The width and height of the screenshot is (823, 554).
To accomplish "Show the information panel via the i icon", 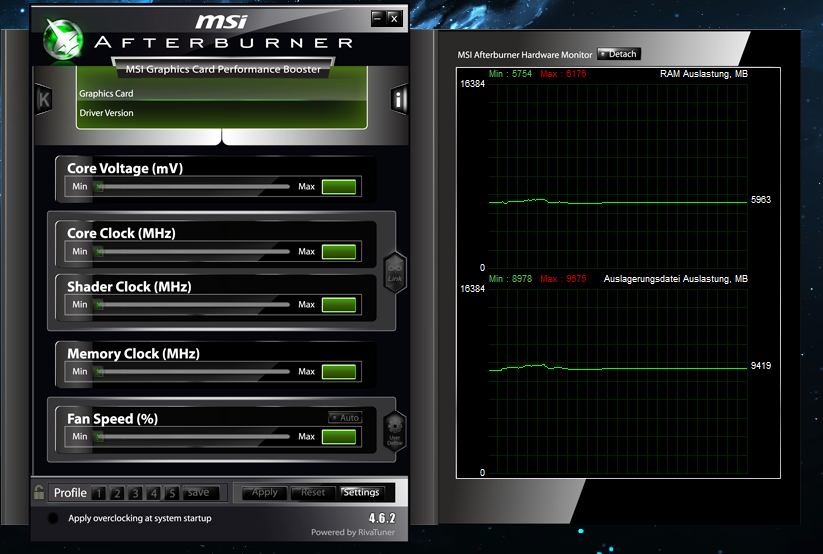I will 399,99.
